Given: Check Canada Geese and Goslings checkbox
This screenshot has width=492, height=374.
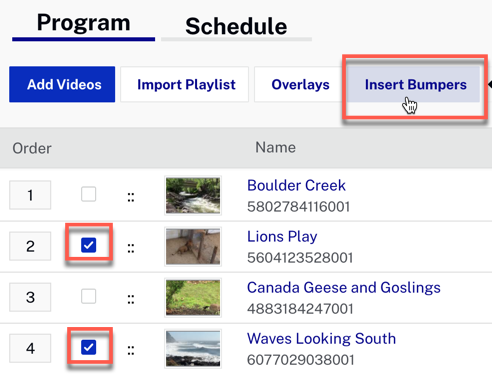Looking at the screenshot, I should pos(89,296).
